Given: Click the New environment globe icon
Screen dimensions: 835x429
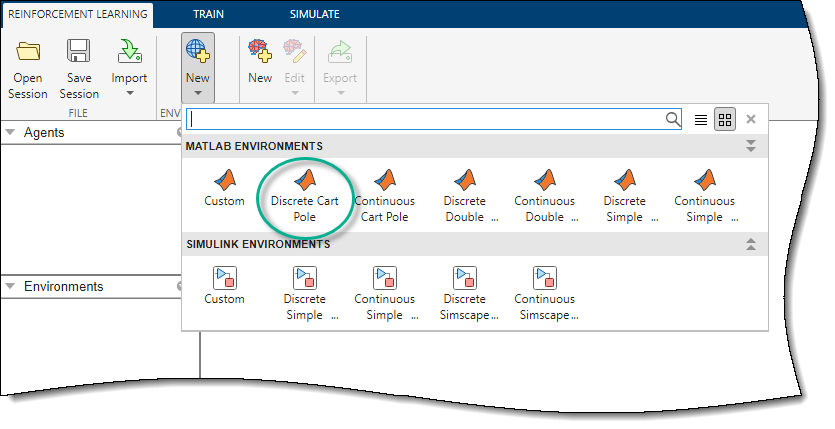Looking at the screenshot, I should 198,51.
